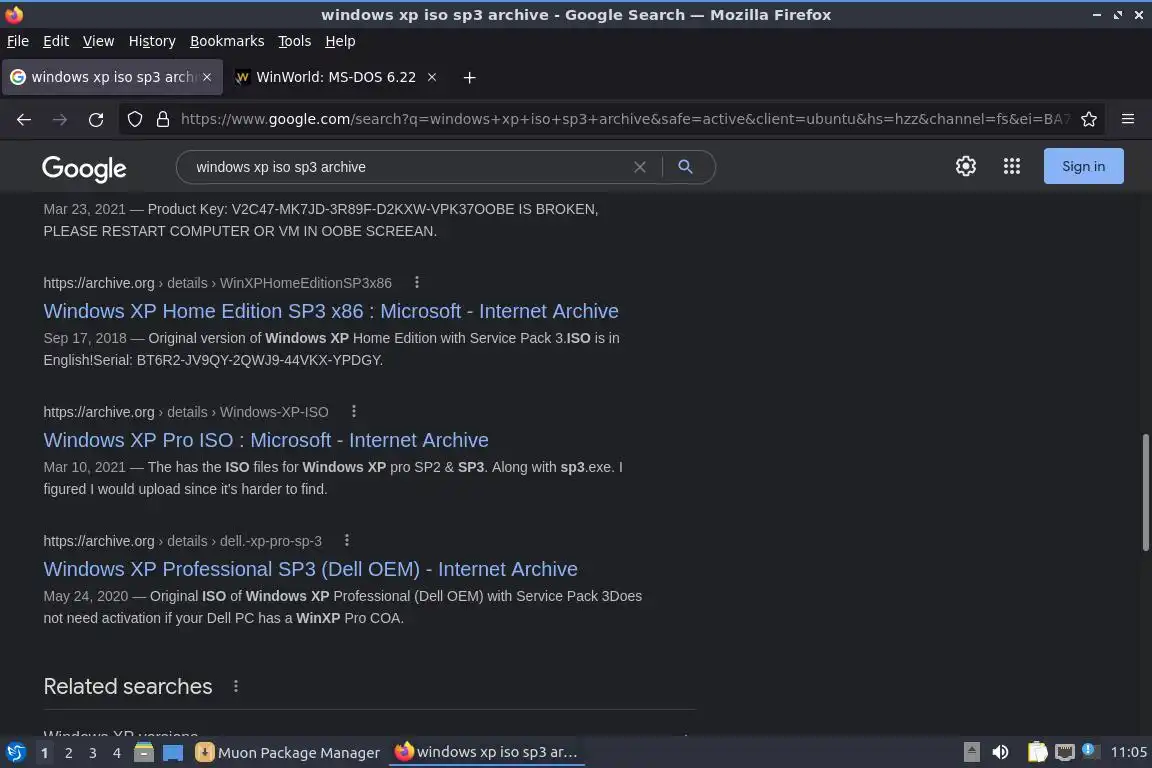Open options for dell.-xp-pro-sp-3 result
1152x768 pixels.
[347, 540]
